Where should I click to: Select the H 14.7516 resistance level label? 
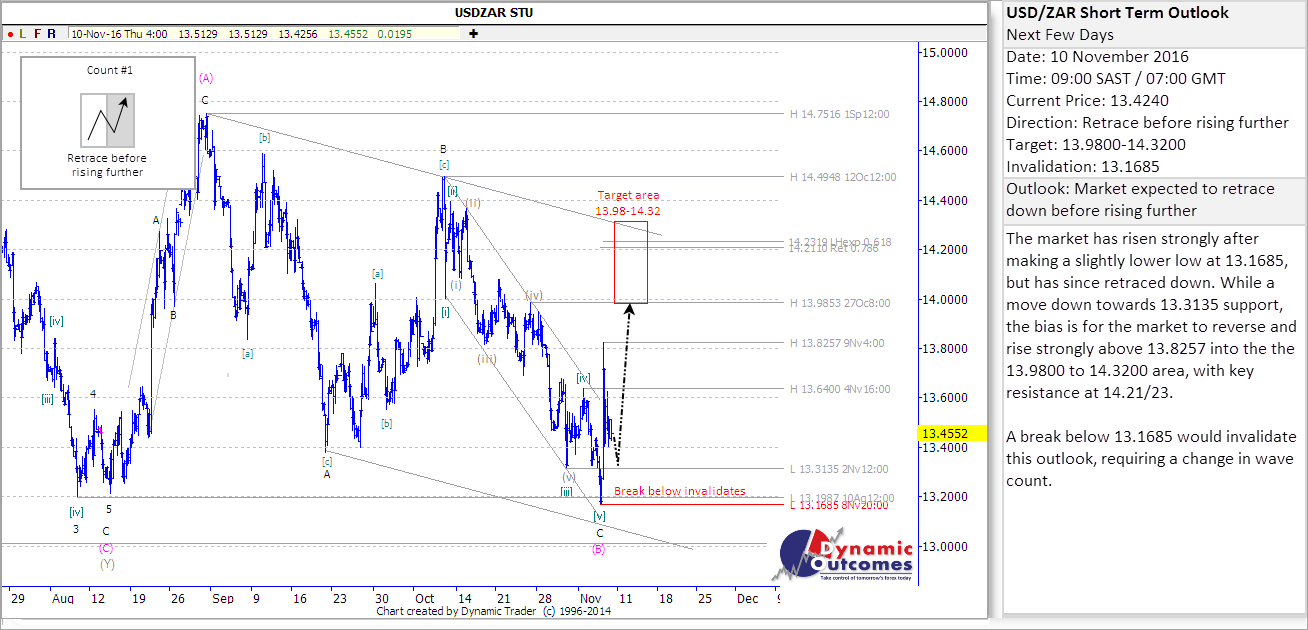coord(839,114)
